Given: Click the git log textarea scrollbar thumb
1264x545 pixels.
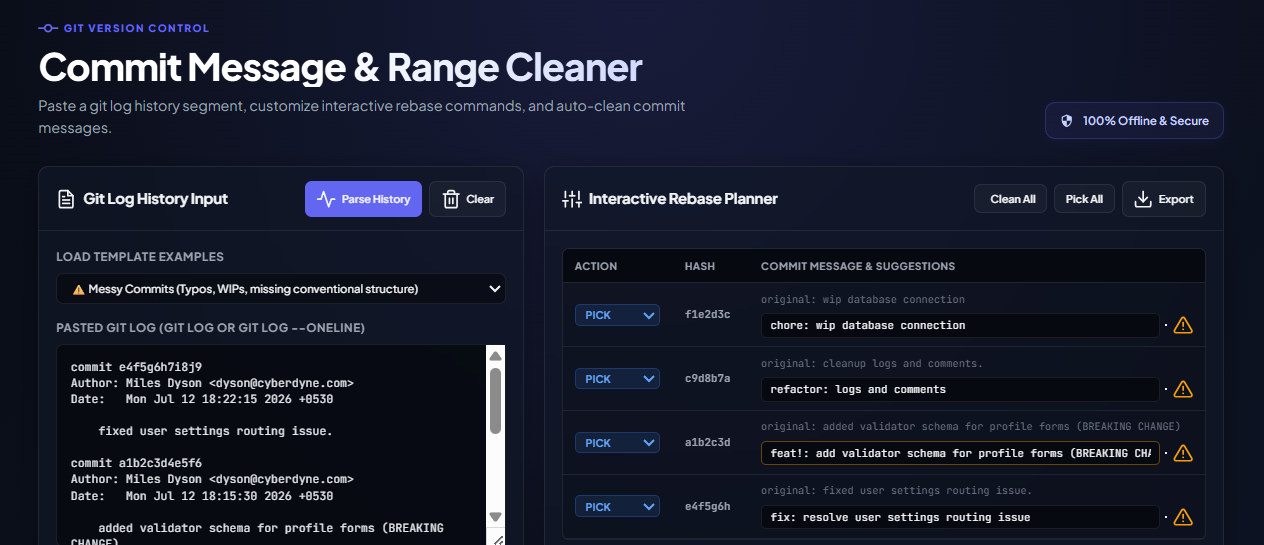Looking at the screenshot, I should point(495,401).
